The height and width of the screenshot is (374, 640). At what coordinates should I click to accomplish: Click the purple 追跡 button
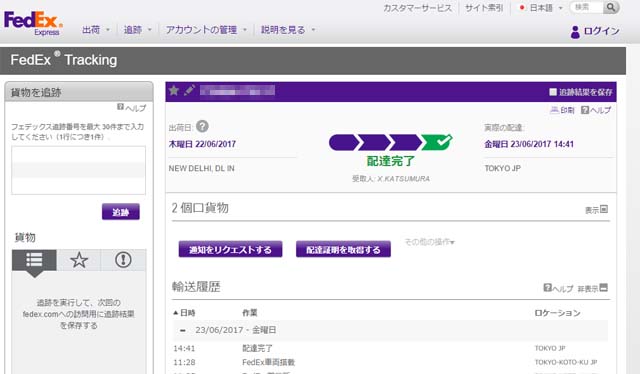click(121, 211)
